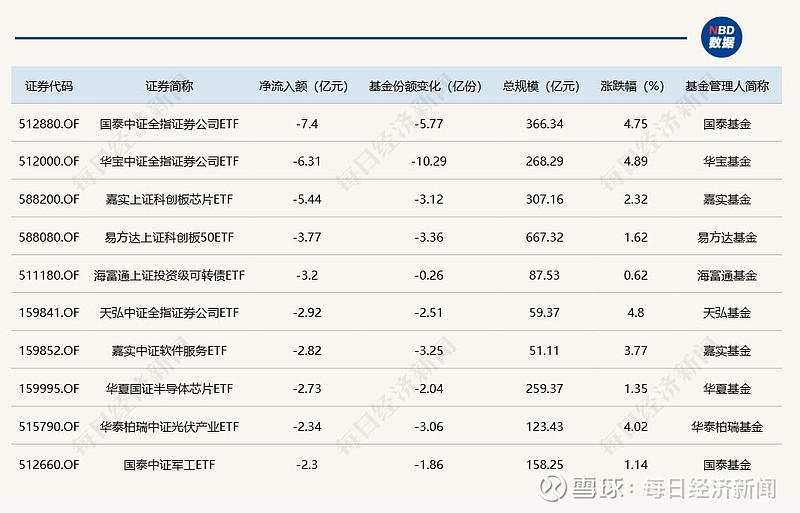Click 海富通上证投资级可转债ETF name
The width and height of the screenshot is (800, 513).
[169, 276]
